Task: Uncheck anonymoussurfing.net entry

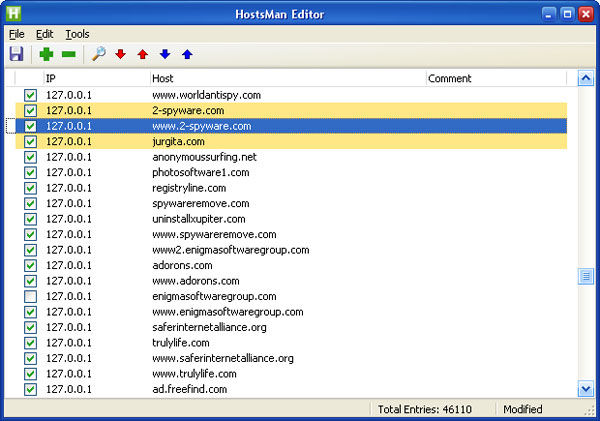Action: pyautogui.click(x=30, y=157)
